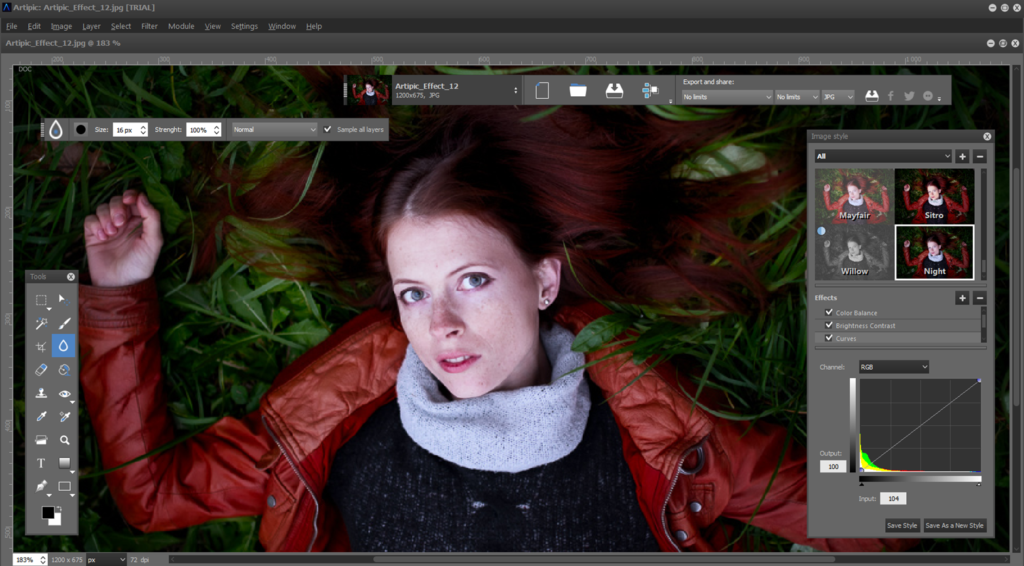
Task: Share image on Facebook
Action: pyautogui.click(x=891, y=96)
